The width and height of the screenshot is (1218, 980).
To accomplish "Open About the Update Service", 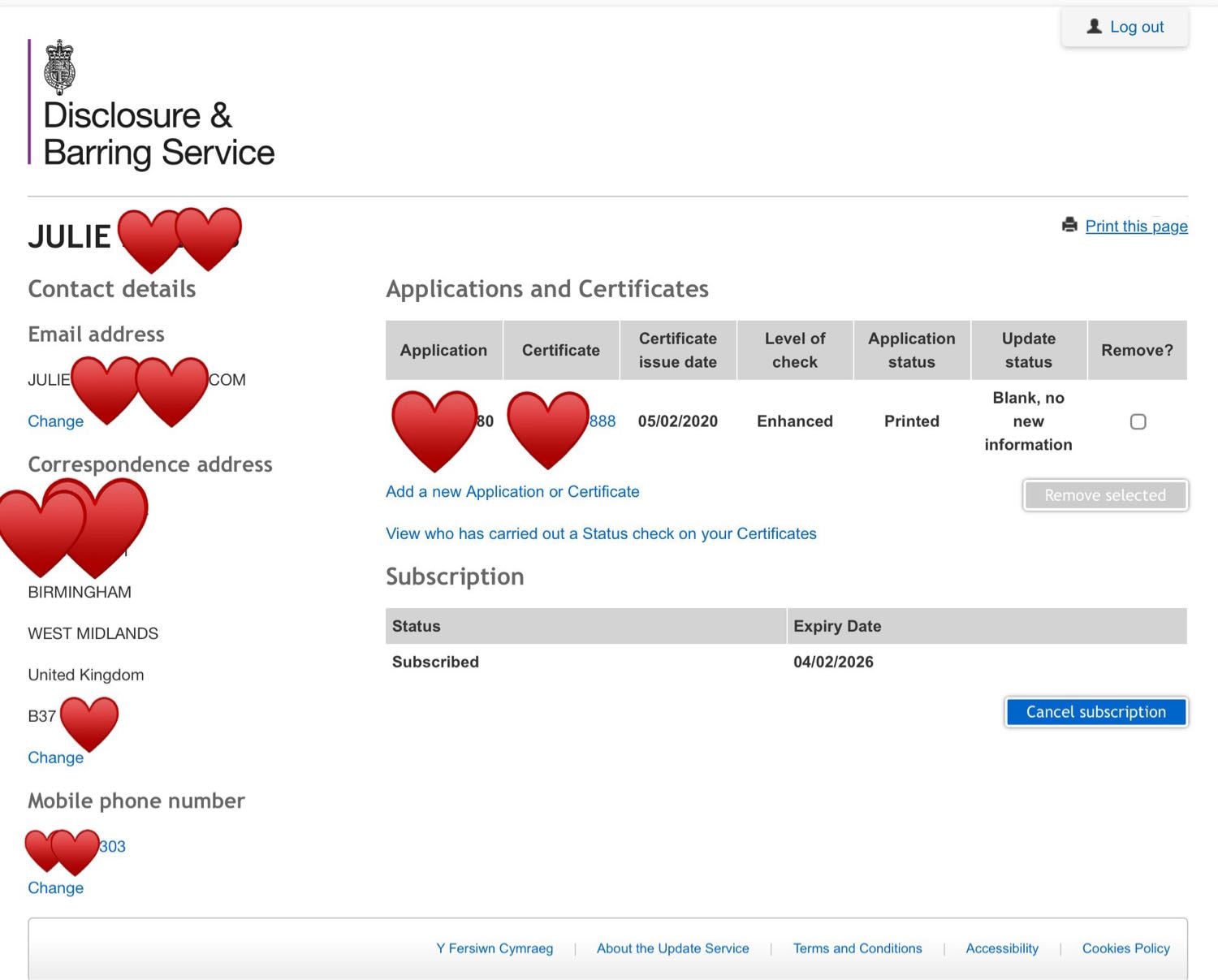I will (x=672, y=948).
